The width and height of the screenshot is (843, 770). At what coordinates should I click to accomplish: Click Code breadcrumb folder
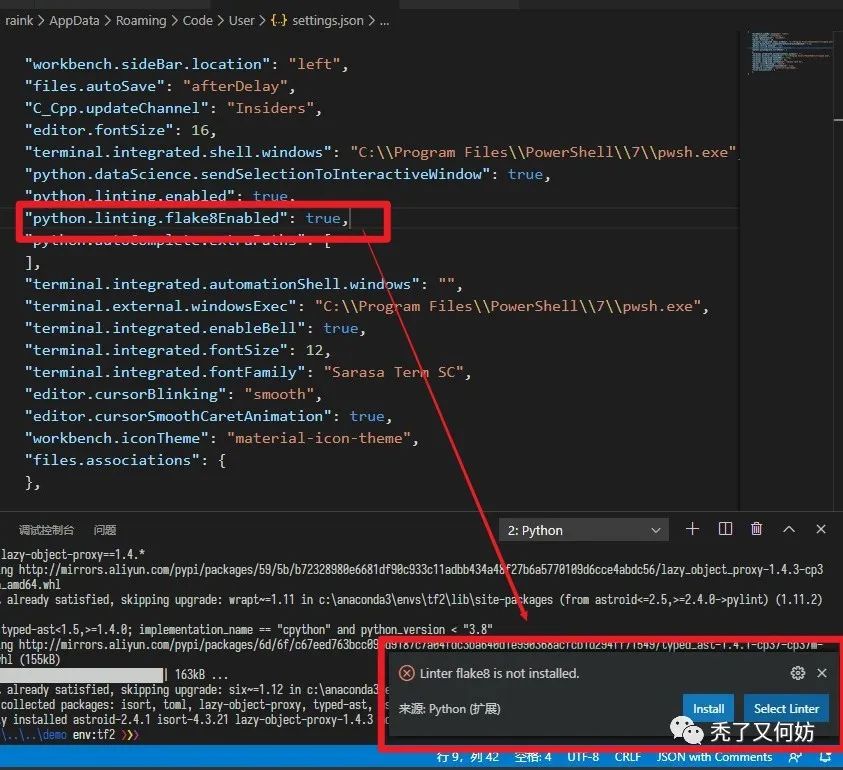pos(197,20)
